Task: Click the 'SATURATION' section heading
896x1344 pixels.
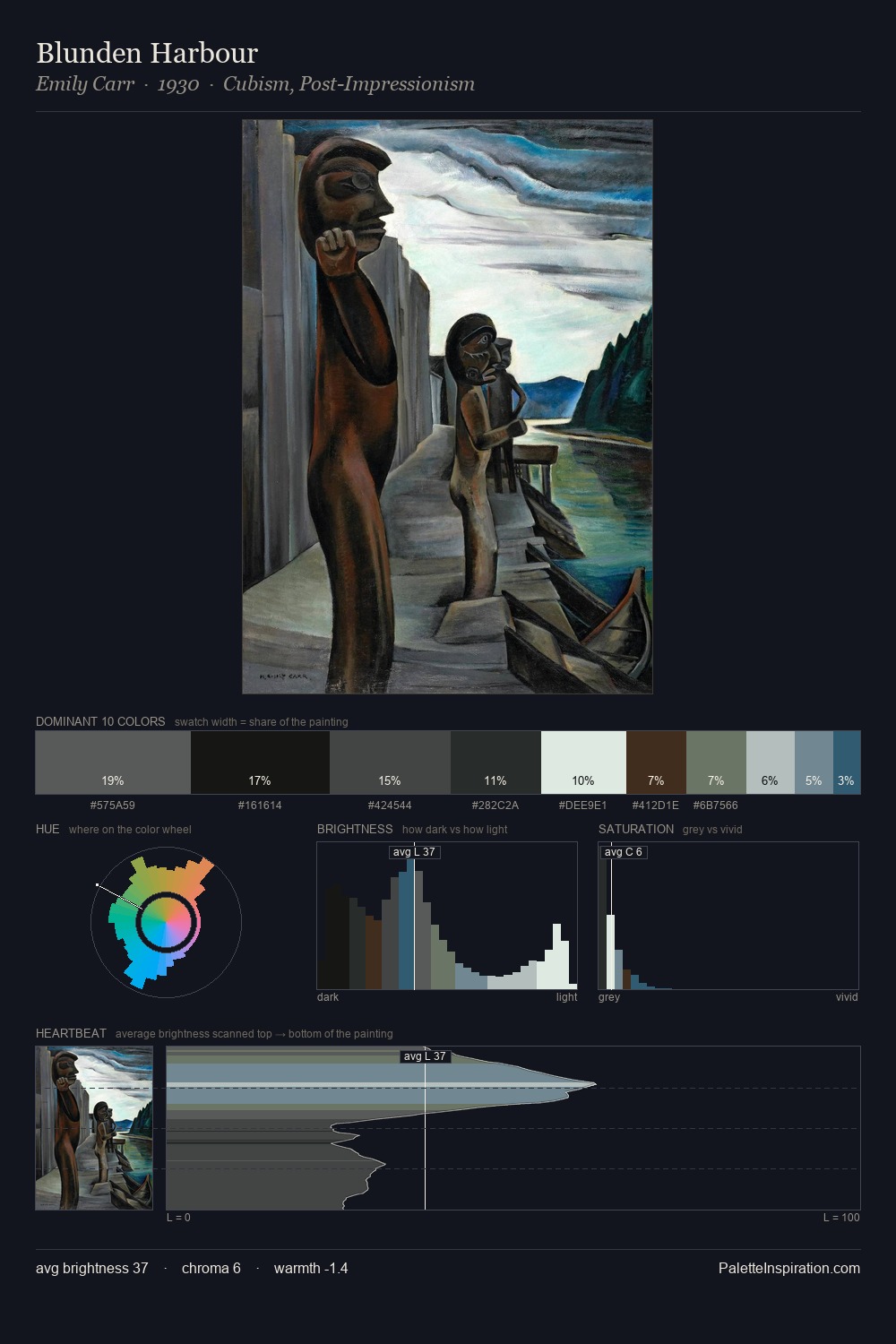Action: [x=636, y=829]
